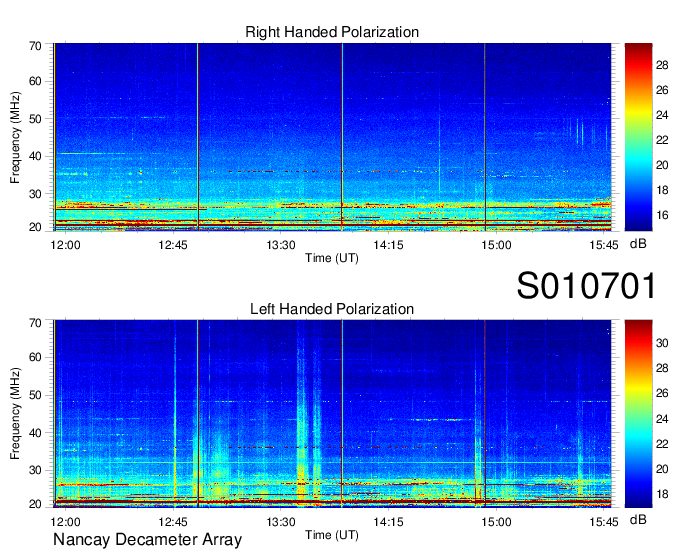Click the left-handed spectrogram plot

pos(333,414)
